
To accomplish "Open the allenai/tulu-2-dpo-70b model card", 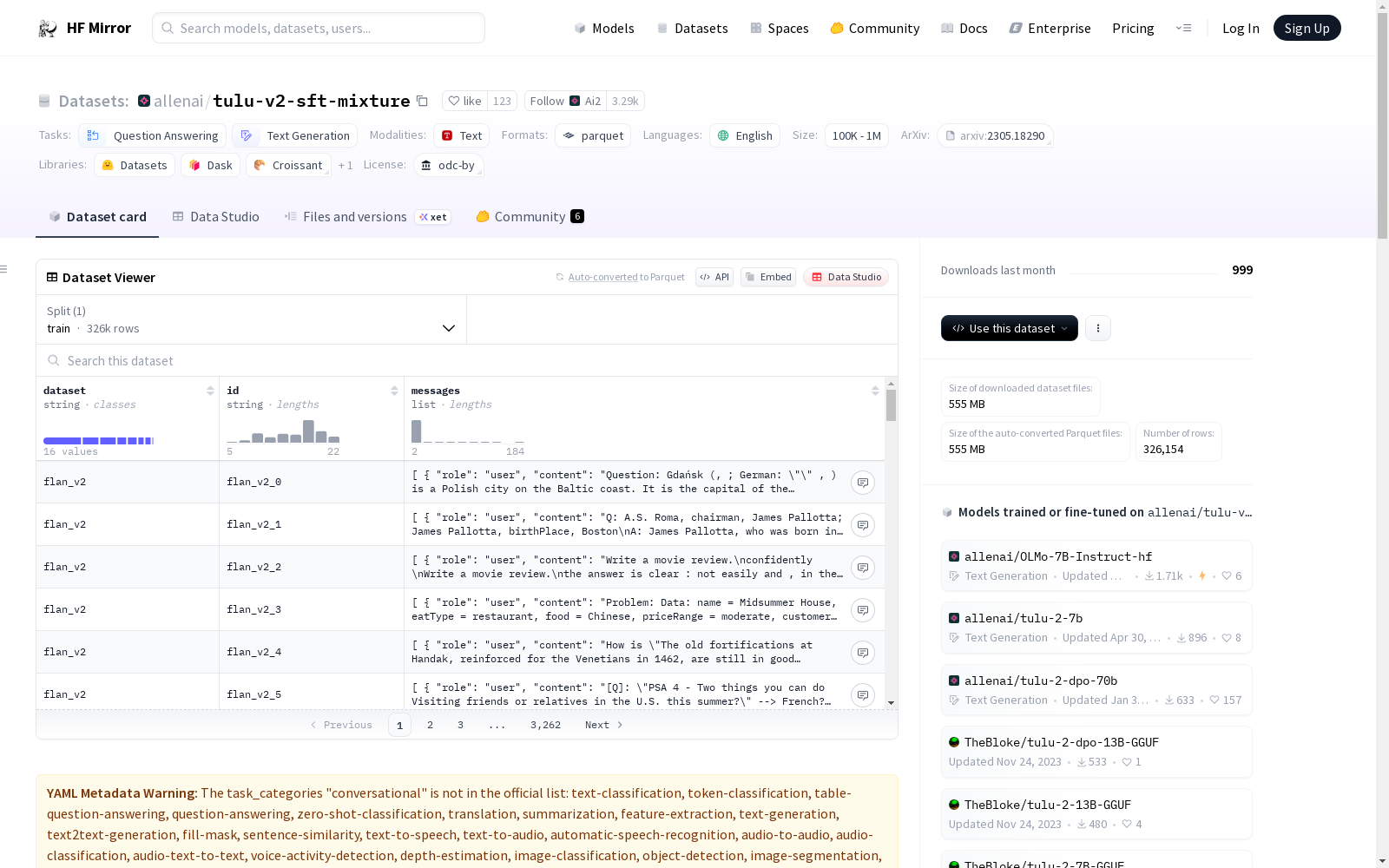I will point(1096,690).
